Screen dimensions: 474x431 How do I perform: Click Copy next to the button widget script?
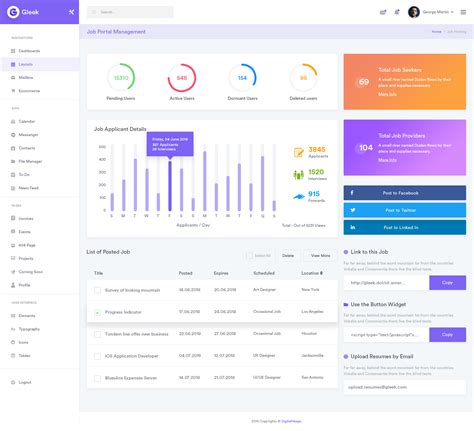(x=447, y=334)
